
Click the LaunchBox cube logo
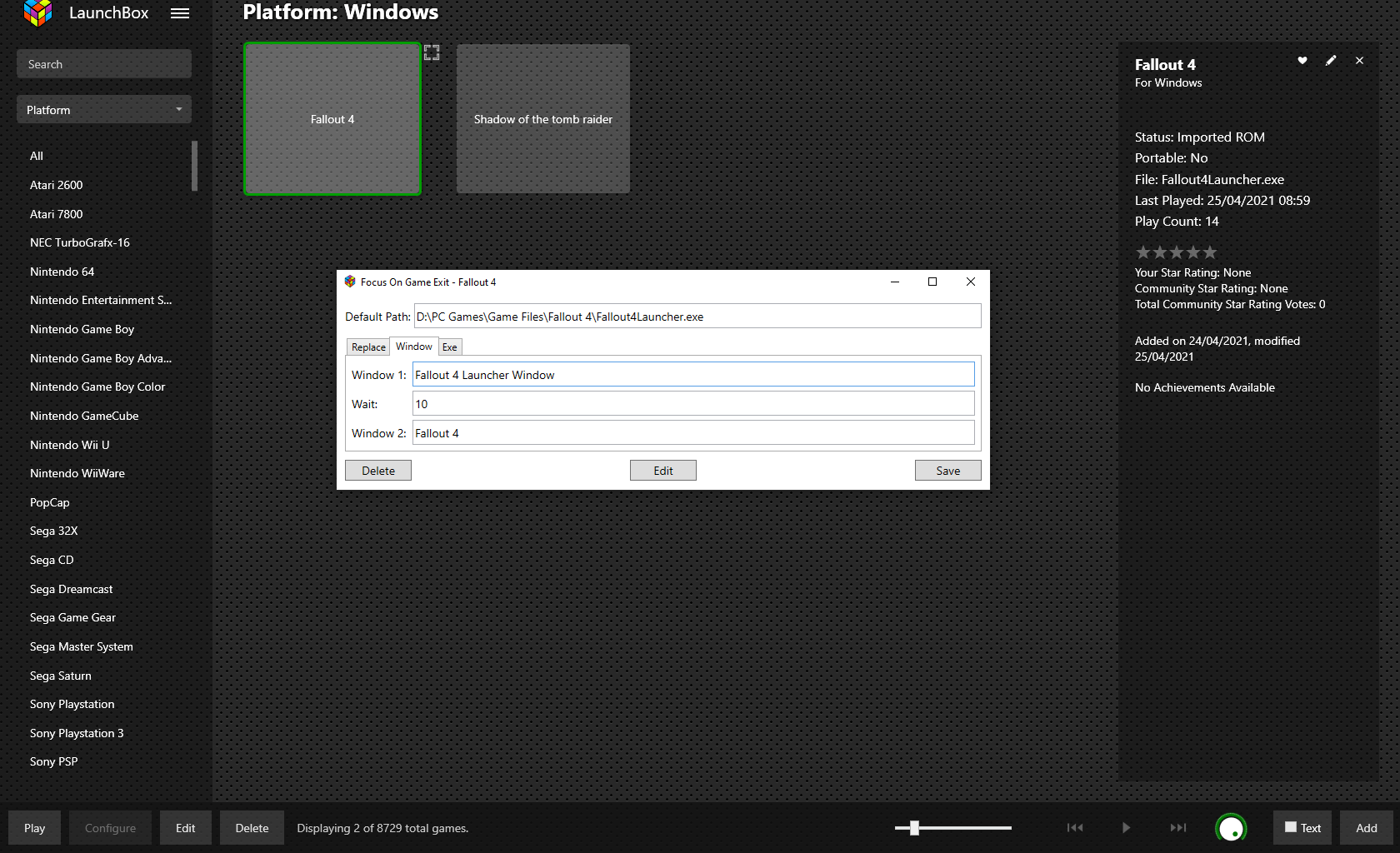point(37,12)
